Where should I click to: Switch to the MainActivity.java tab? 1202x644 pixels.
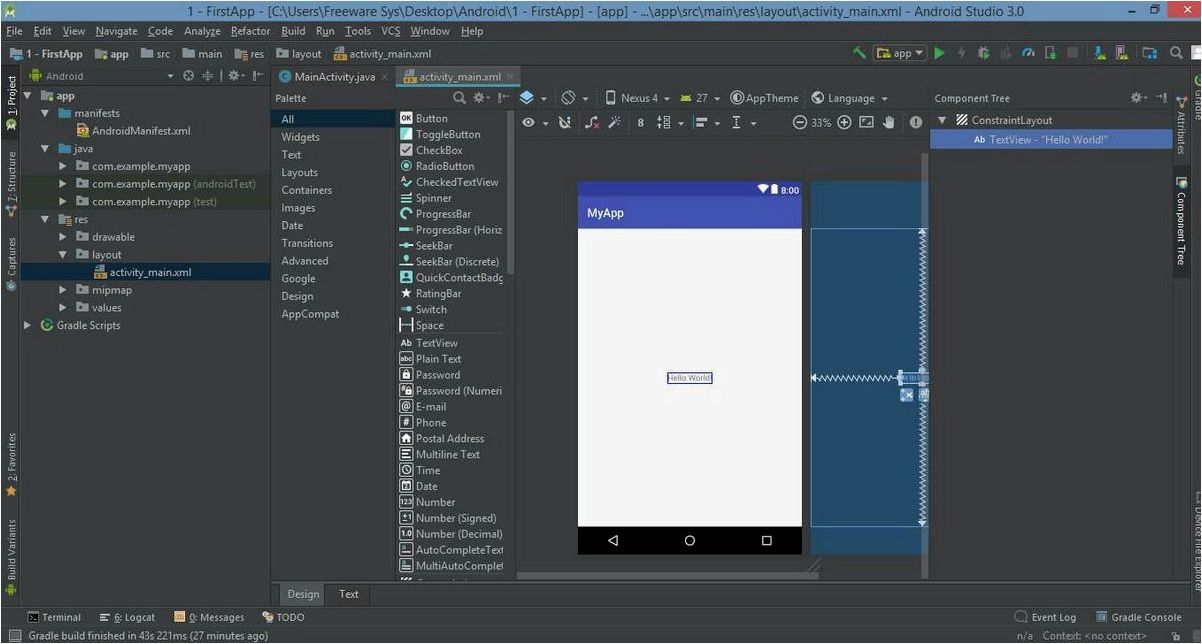[x=333, y=77]
